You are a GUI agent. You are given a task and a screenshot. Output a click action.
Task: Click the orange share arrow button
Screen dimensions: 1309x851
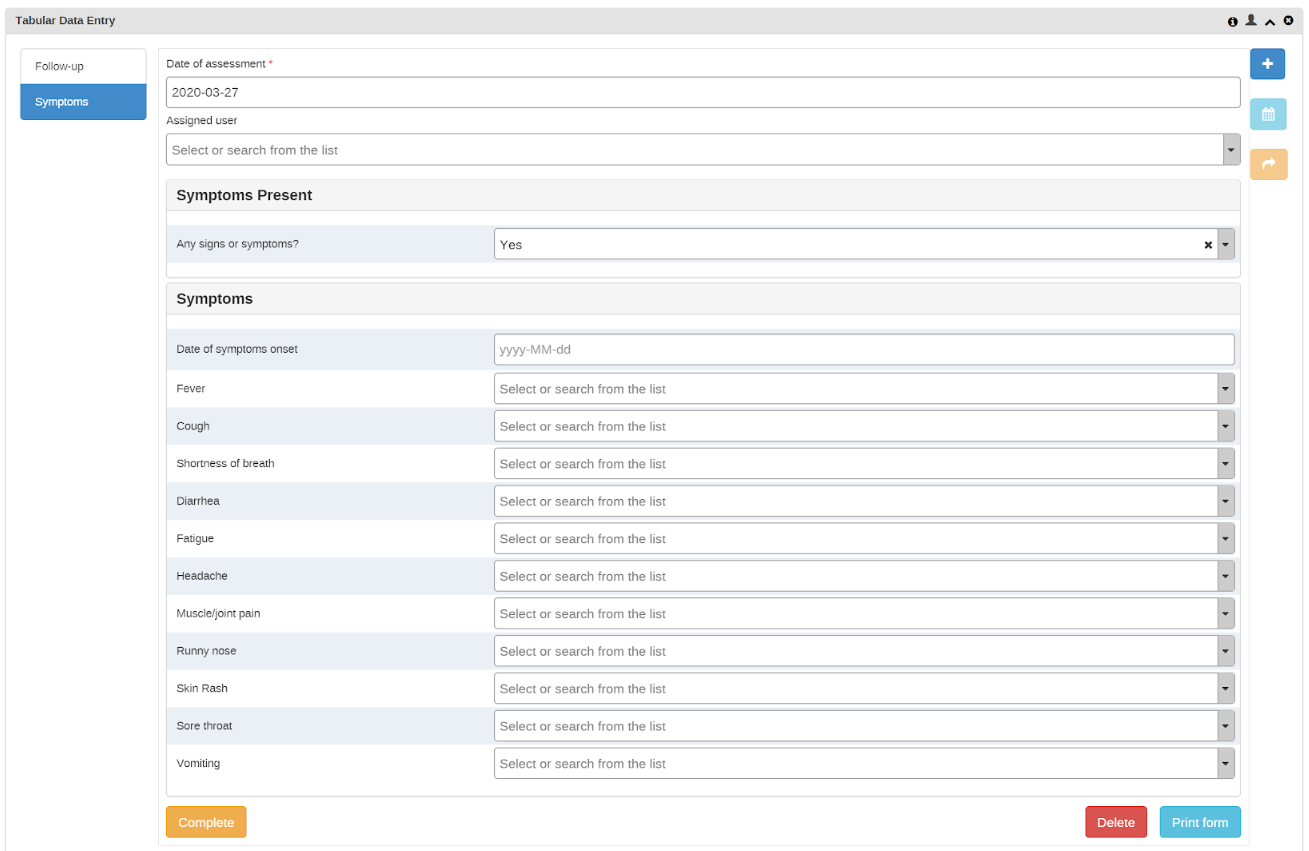click(1268, 164)
